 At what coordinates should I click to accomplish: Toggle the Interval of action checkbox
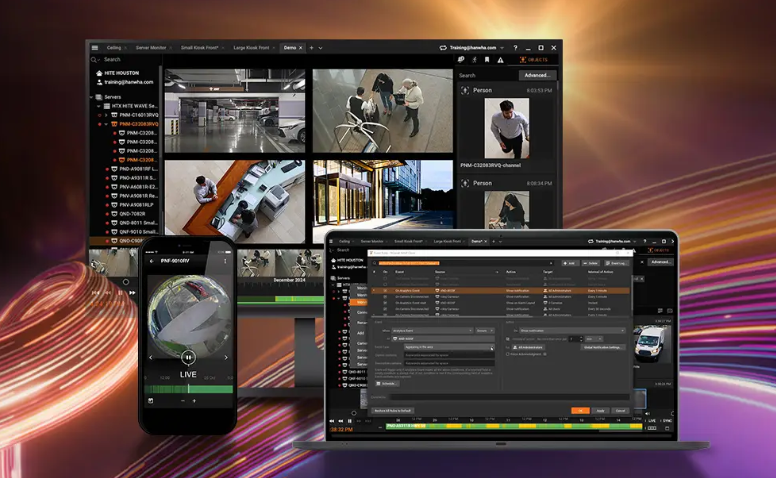click(x=508, y=339)
